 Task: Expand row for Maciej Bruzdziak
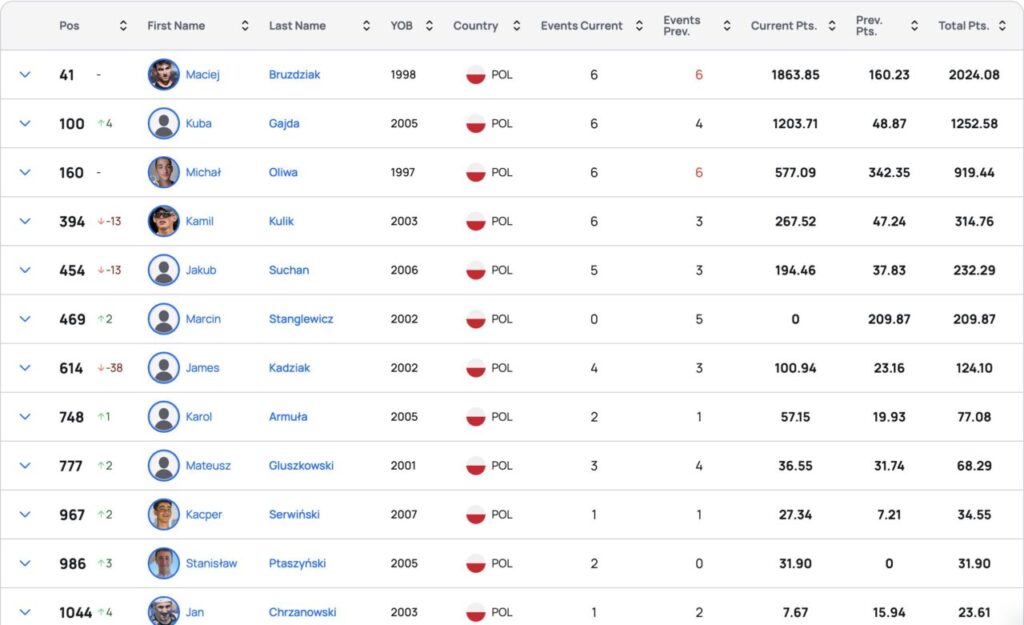pos(25,74)
